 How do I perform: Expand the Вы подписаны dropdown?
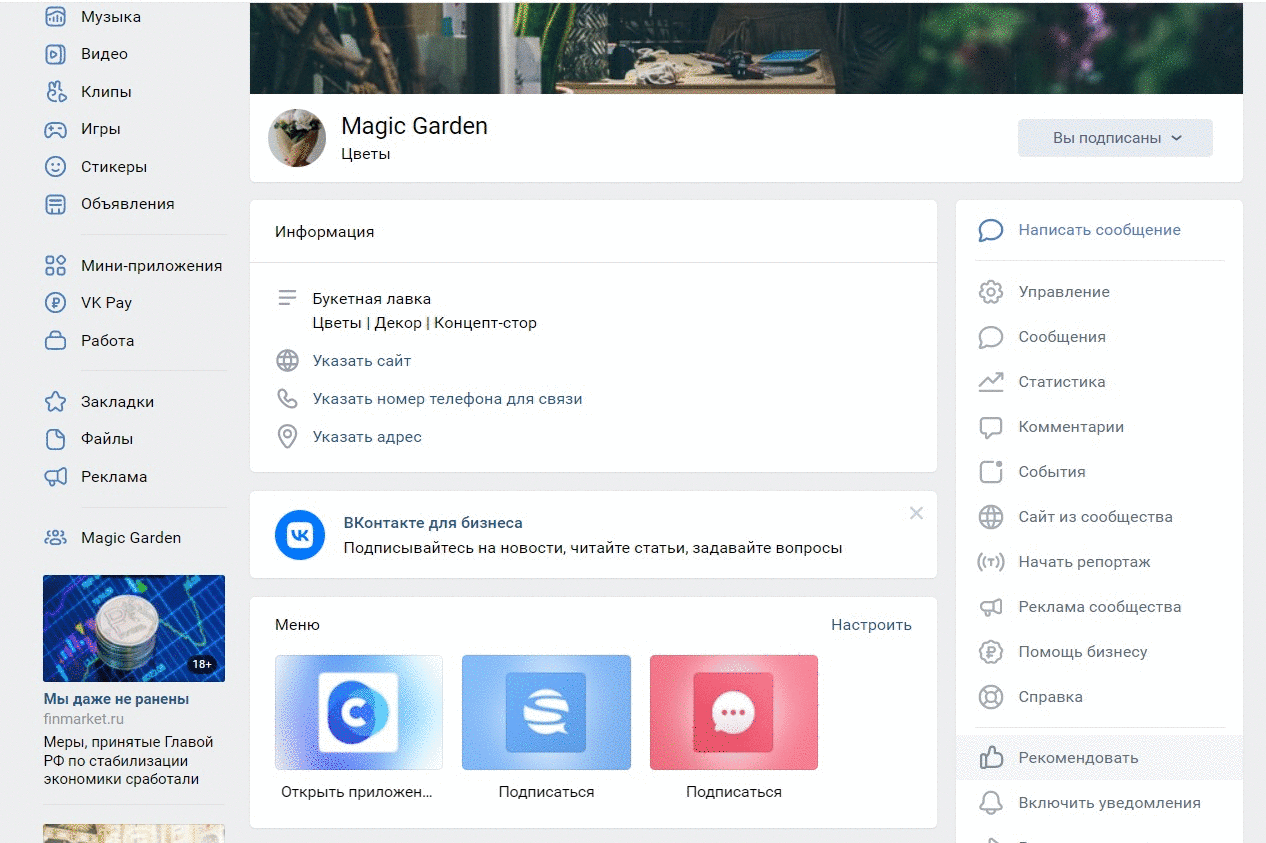pos(1115,138)
